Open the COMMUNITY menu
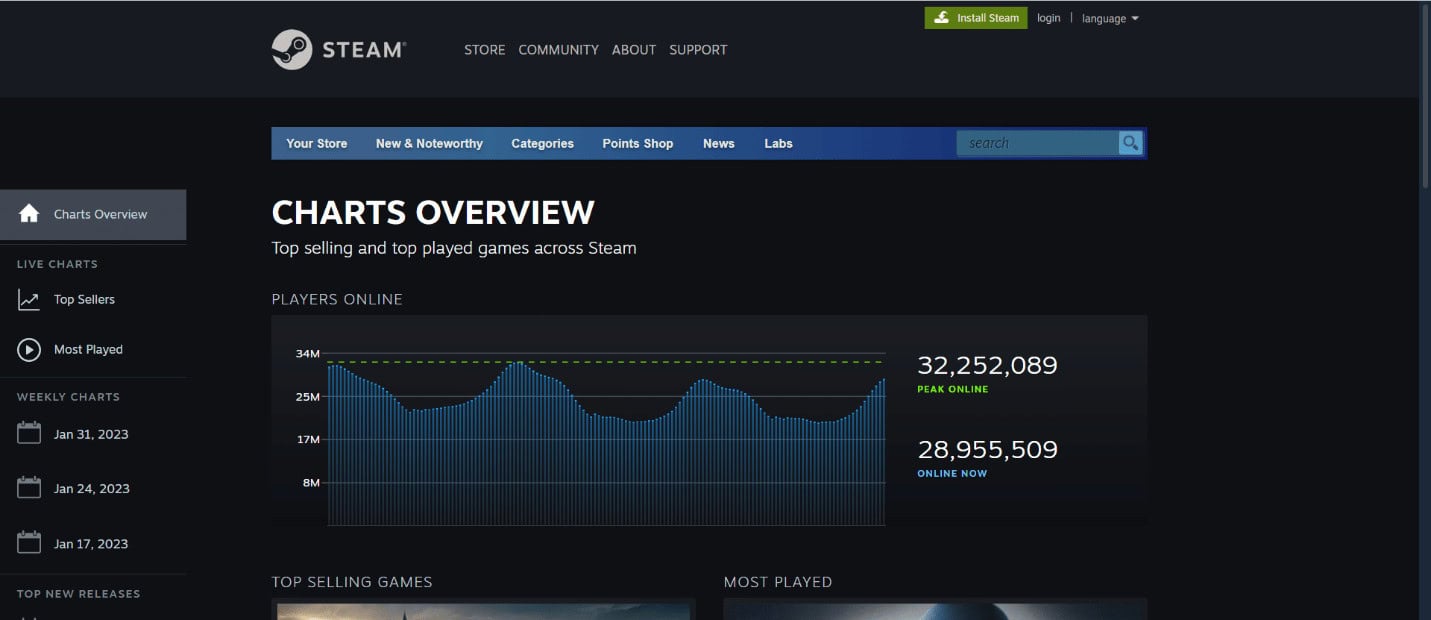The width and height of the screenshot is (1431, 620). [558, 49]
